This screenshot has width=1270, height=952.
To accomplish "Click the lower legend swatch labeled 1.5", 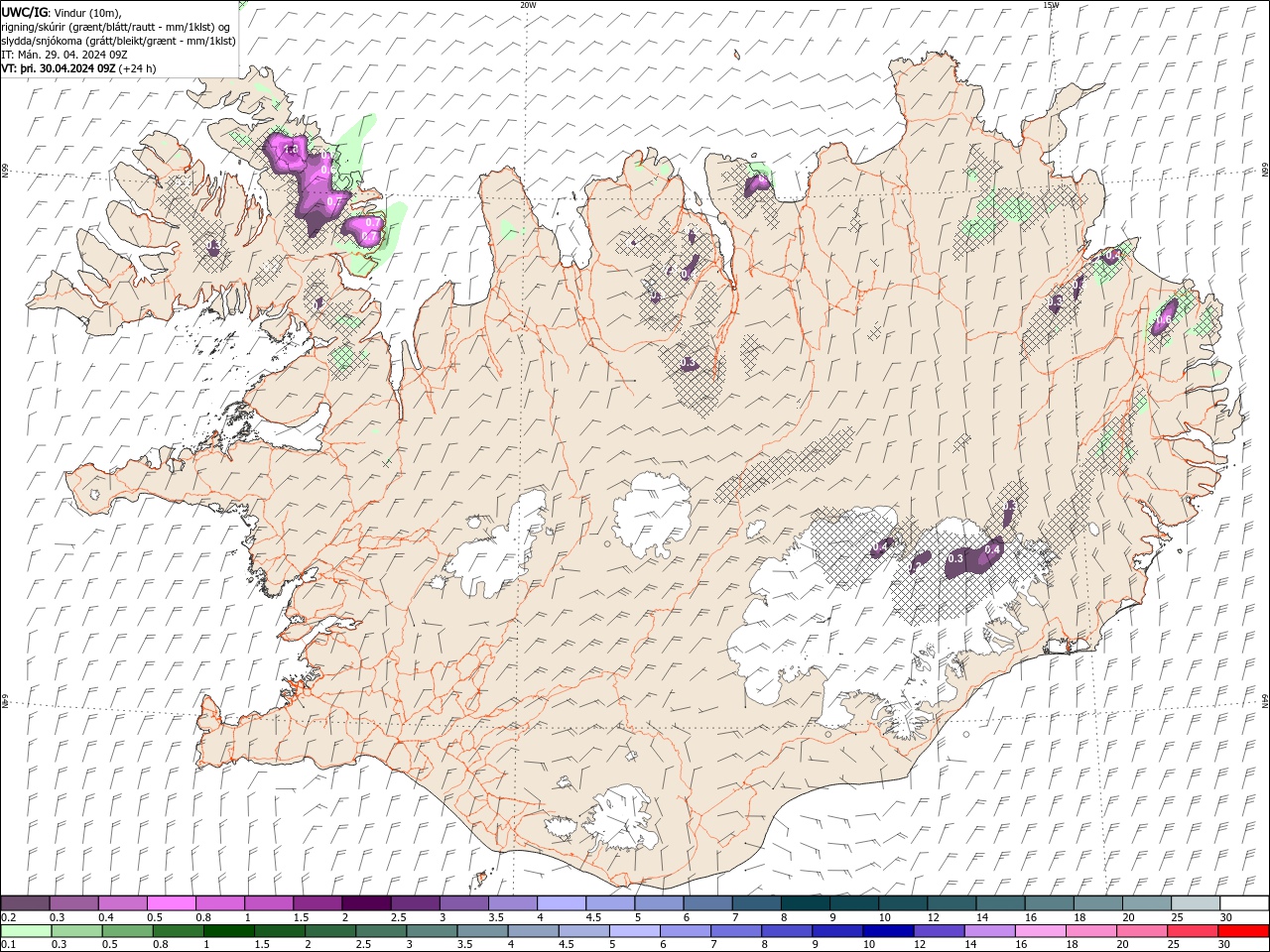I will pyautogui.click(x=279, y=931).
